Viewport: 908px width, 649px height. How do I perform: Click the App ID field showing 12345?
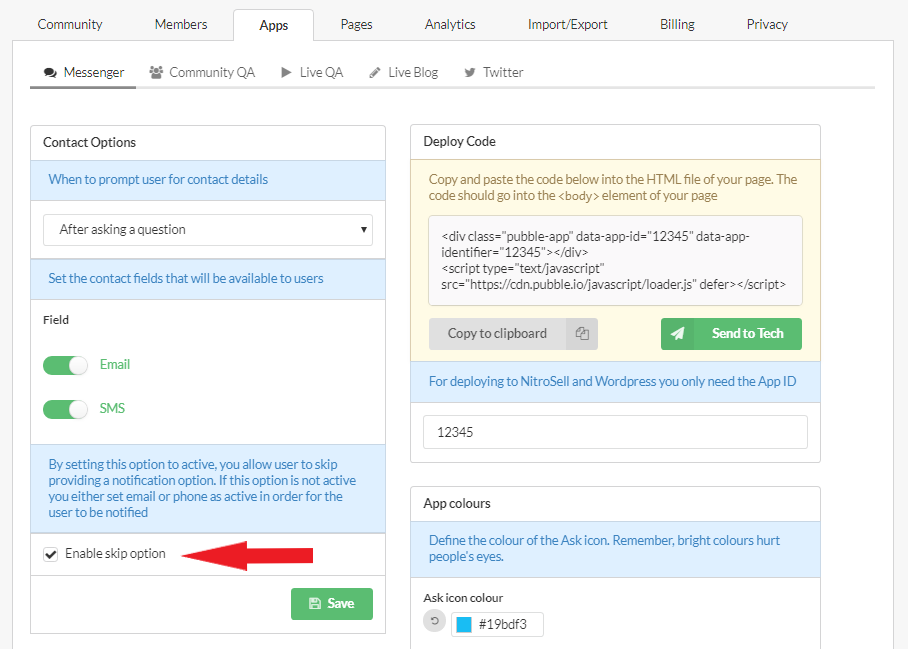pyautogui.click(x=615, y=433)
